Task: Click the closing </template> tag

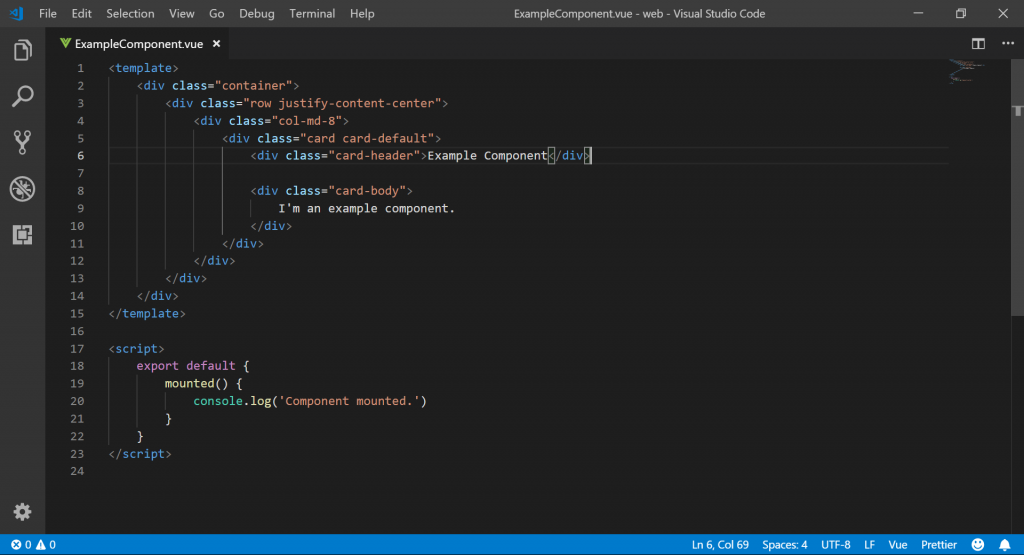Action: (147, 313)
